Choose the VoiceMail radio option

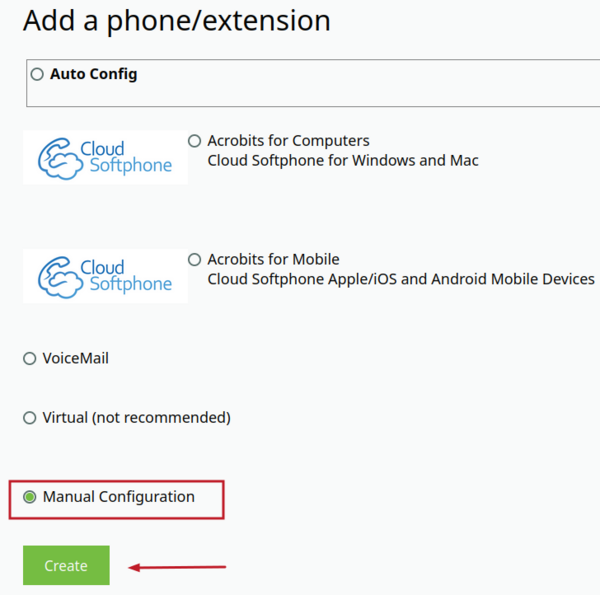[30, 358]
